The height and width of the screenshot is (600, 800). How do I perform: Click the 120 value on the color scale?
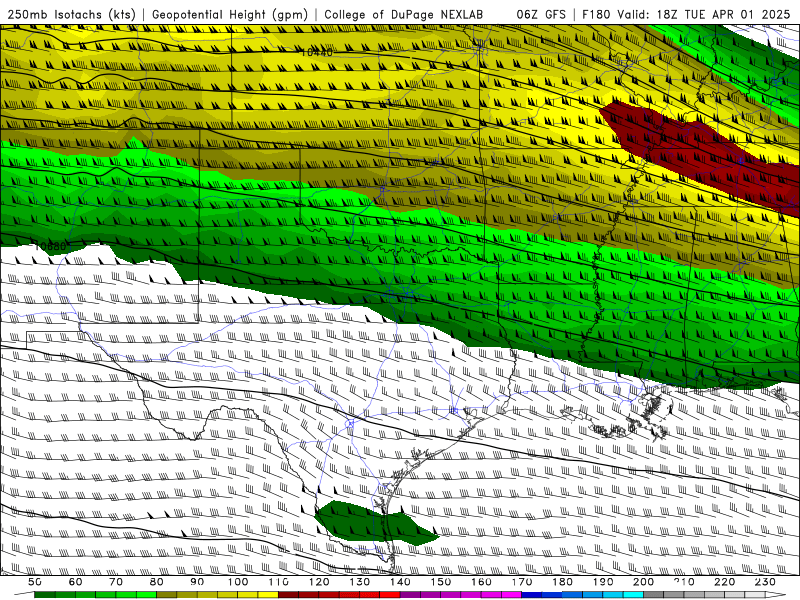pyautogui.click(x=319, y=582)
